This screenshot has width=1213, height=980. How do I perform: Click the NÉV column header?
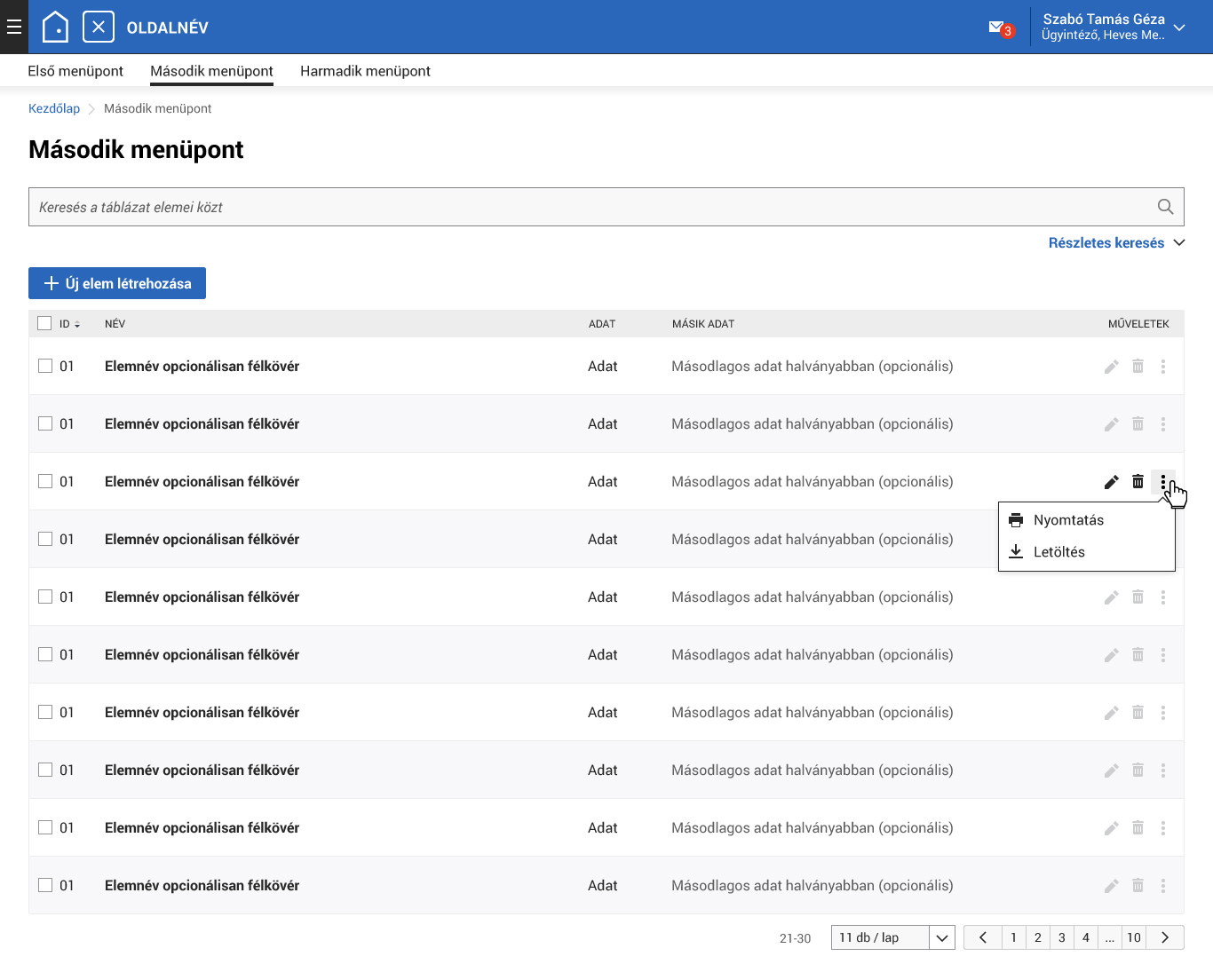[115, 324]
